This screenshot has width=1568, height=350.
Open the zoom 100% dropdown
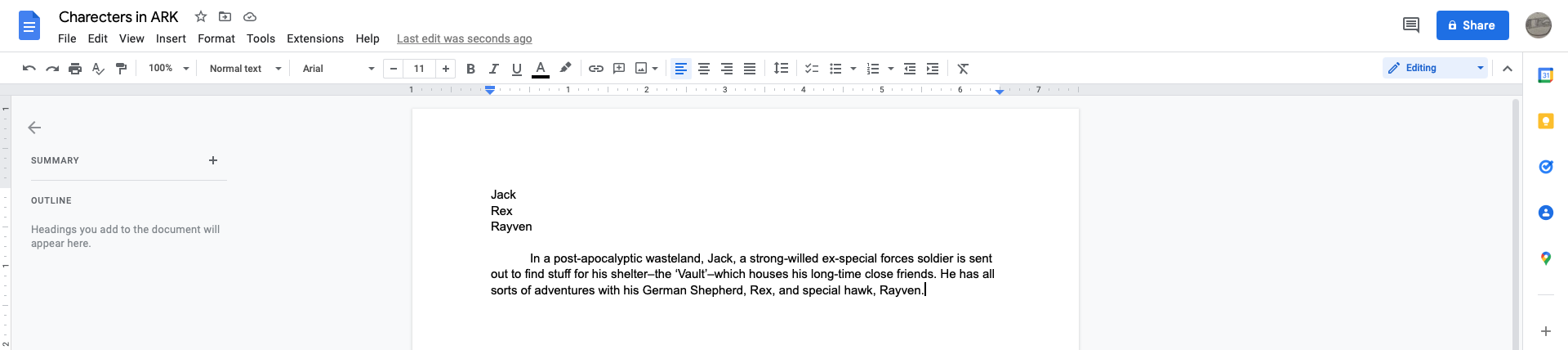tap(169, 69)
